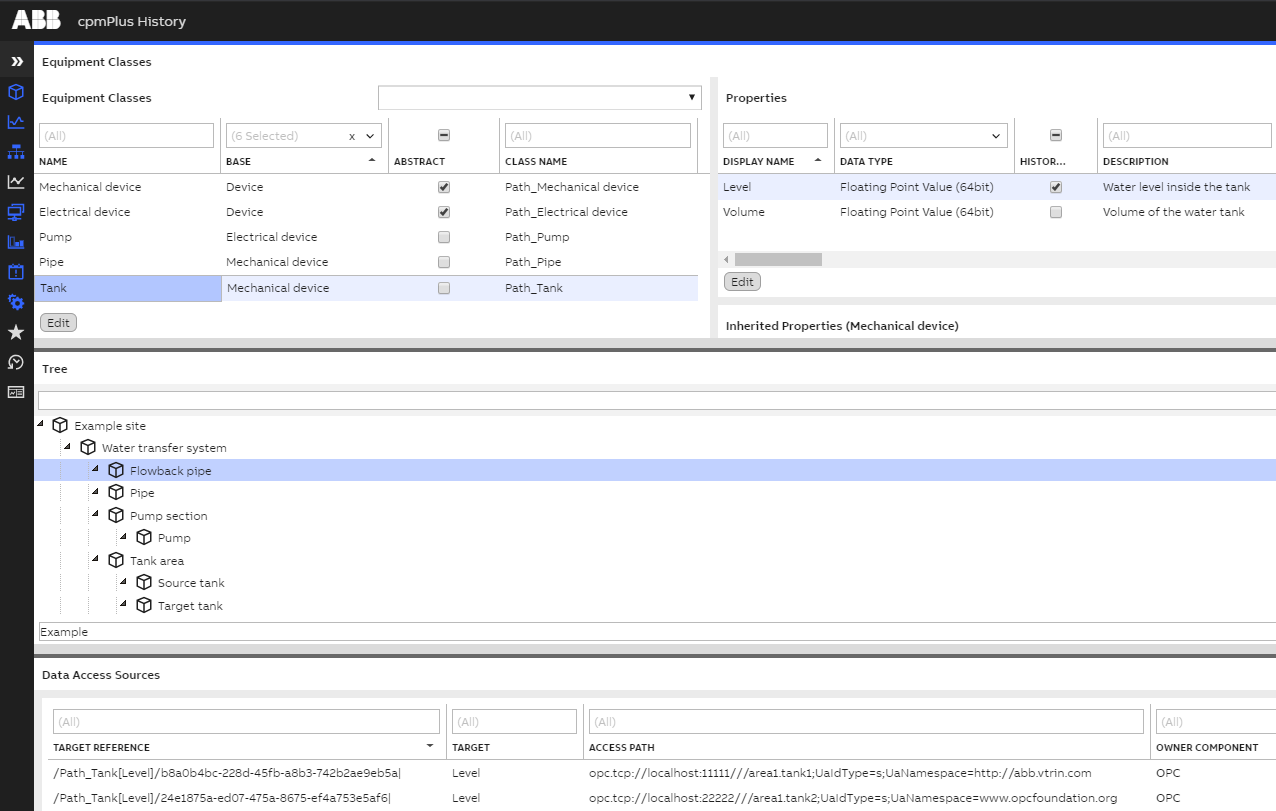Viewport: 1276px width, 811px height.
Task: Click the networked computers icon in sidebar
Action: click(x=16, y=212)
